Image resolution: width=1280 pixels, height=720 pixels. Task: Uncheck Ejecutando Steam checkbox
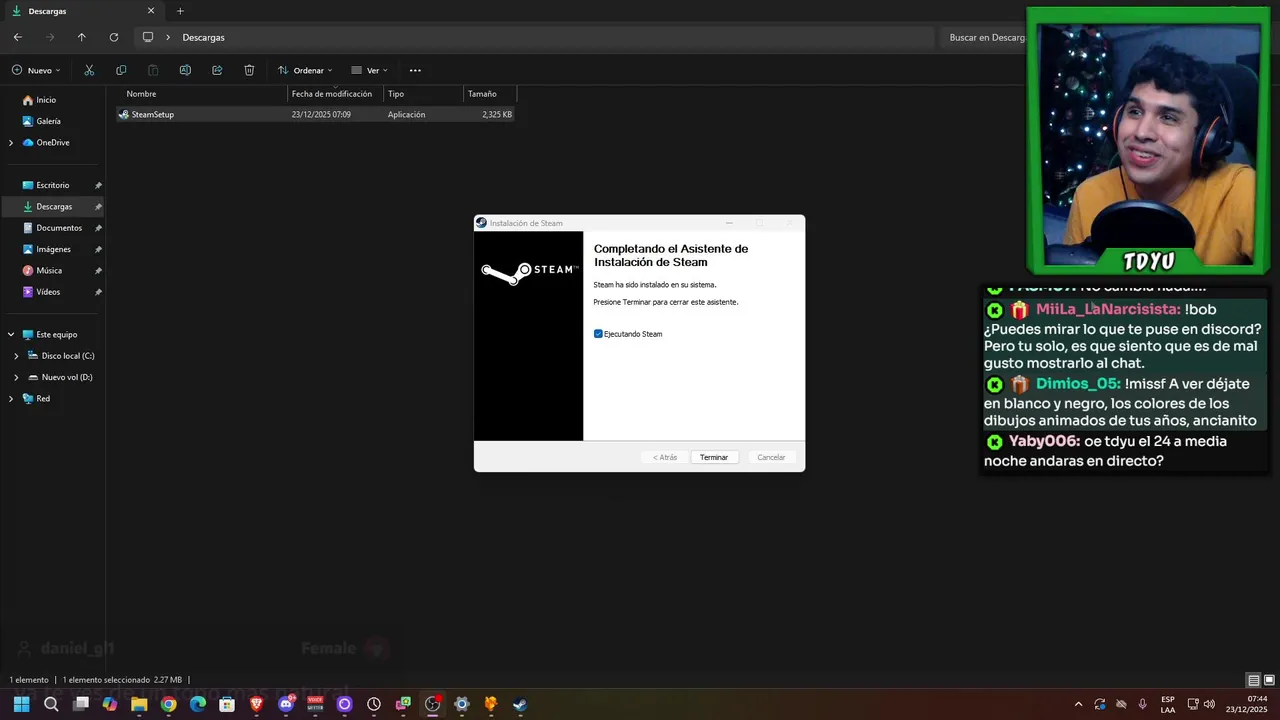coord(598,334)
